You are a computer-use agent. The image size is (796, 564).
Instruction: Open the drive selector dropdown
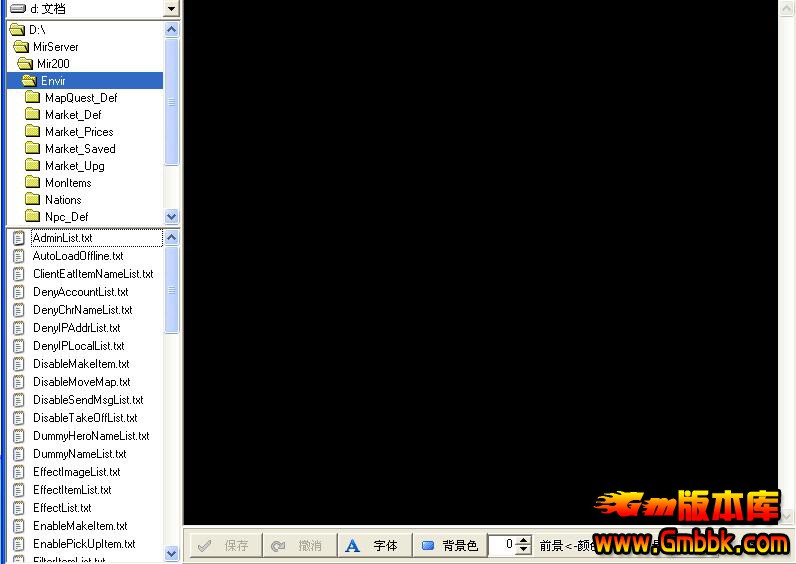[171, 9]
